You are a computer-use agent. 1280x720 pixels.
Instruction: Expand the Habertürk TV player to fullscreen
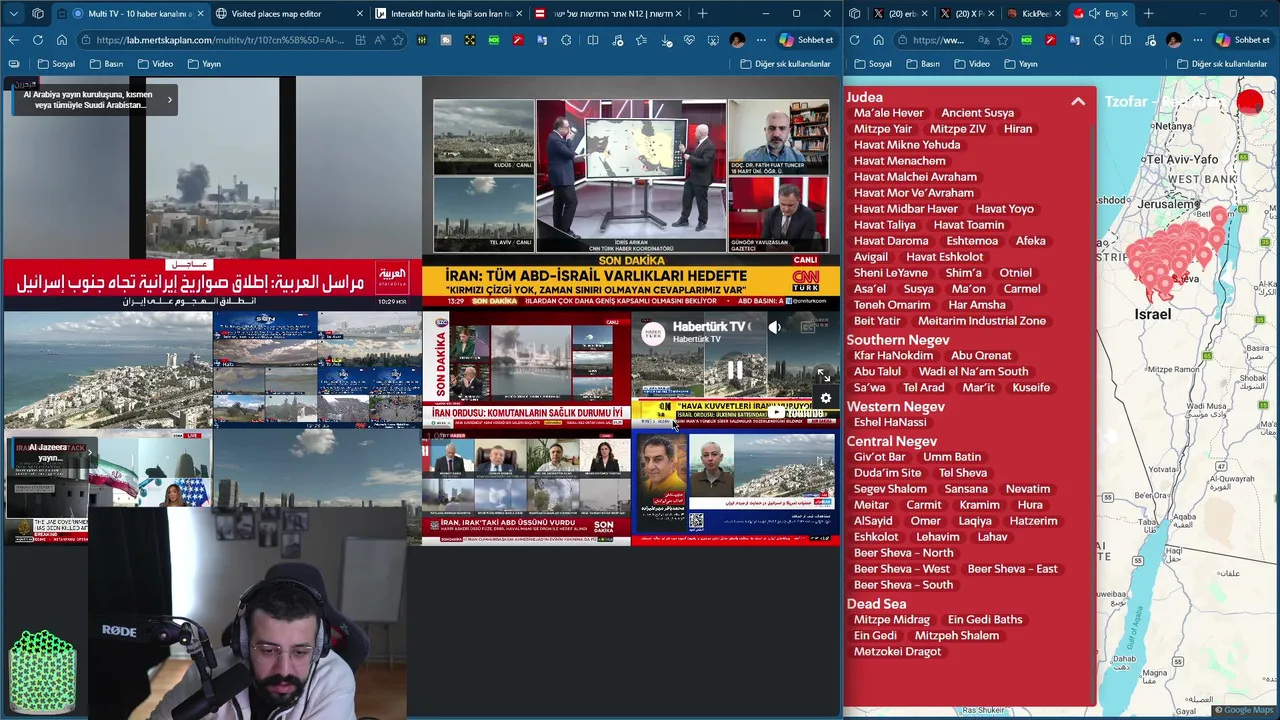[823, 375]
